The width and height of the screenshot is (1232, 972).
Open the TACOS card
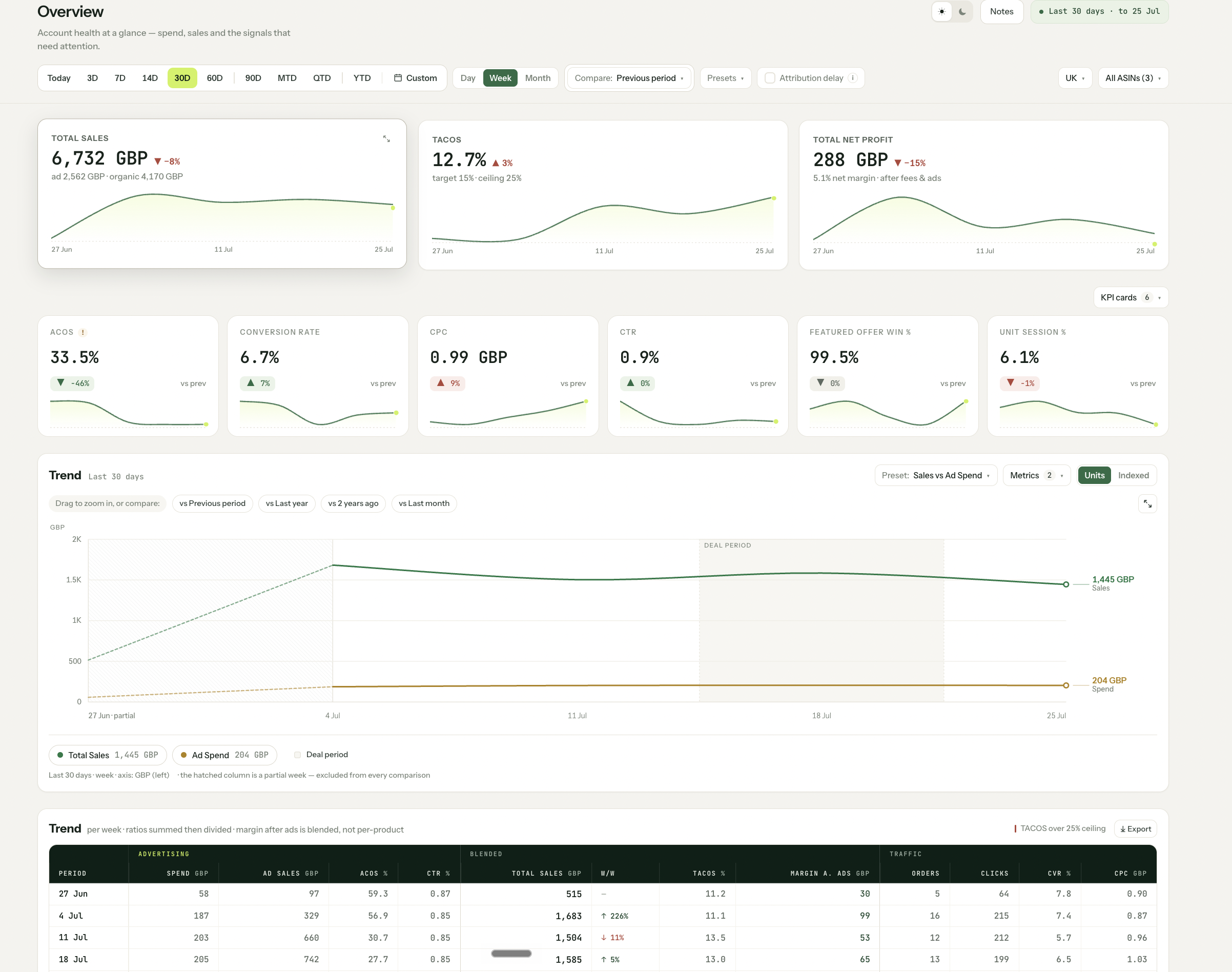pyautogui.click(x=602, y=195)
